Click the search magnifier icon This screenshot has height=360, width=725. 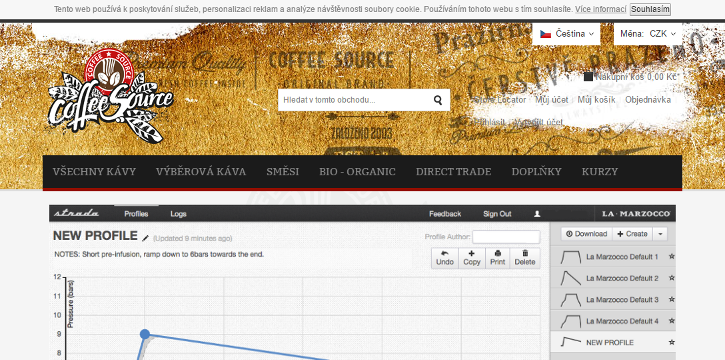[437, 100]
